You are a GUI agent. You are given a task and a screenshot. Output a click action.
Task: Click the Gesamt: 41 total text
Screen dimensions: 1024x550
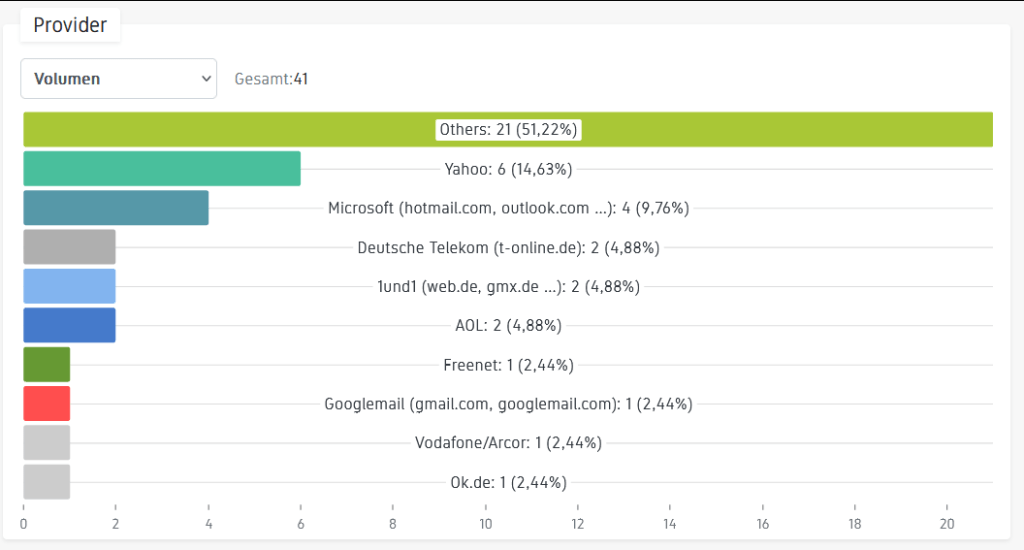271,79
